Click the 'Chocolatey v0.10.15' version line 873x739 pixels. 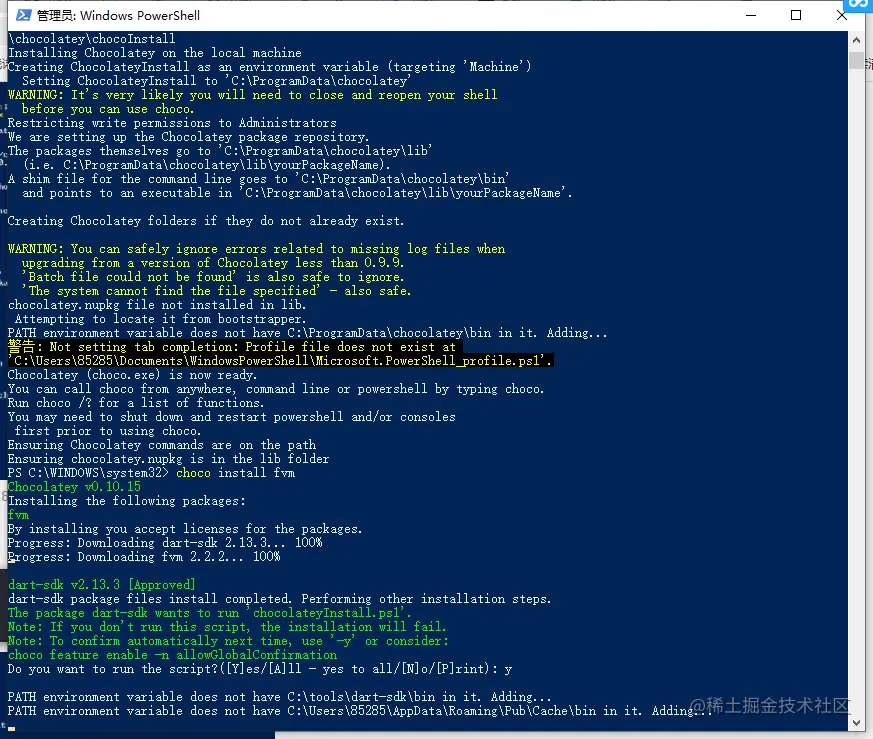coord(75,487)
